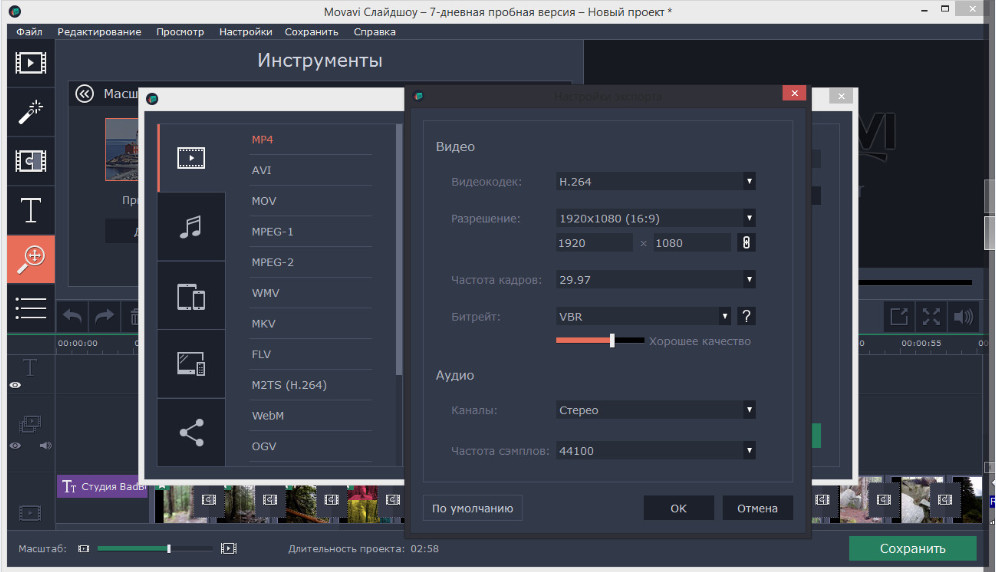Select MKV format in list

[x=263, y=324]
